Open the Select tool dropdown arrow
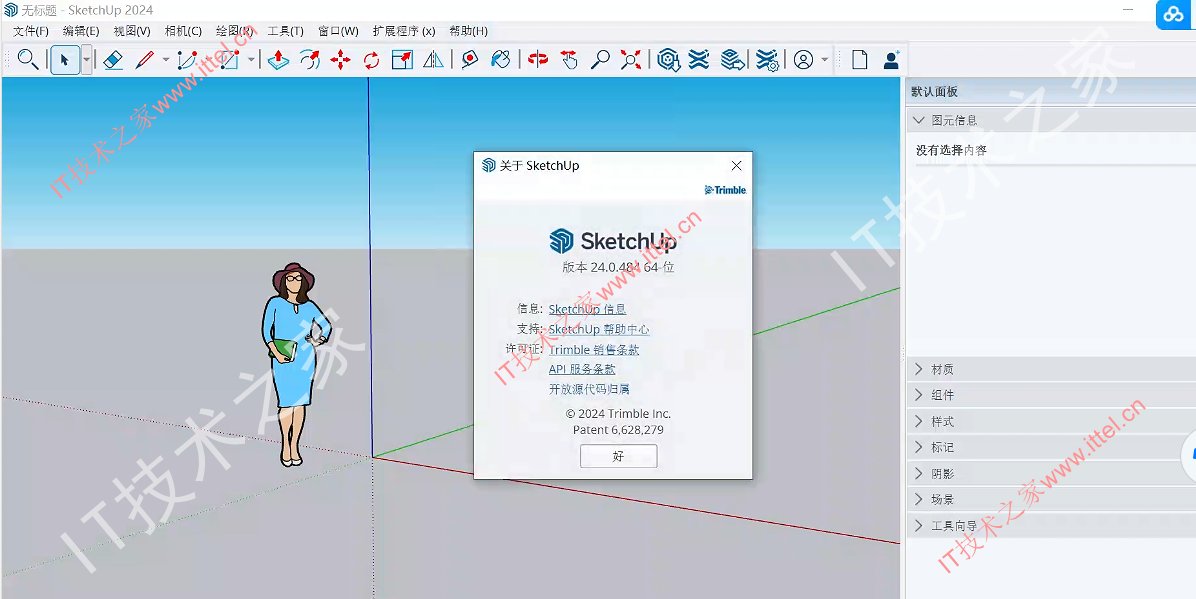Viewport: 1196px width, 599px height. pyautogui.click(x=86, y=60)
